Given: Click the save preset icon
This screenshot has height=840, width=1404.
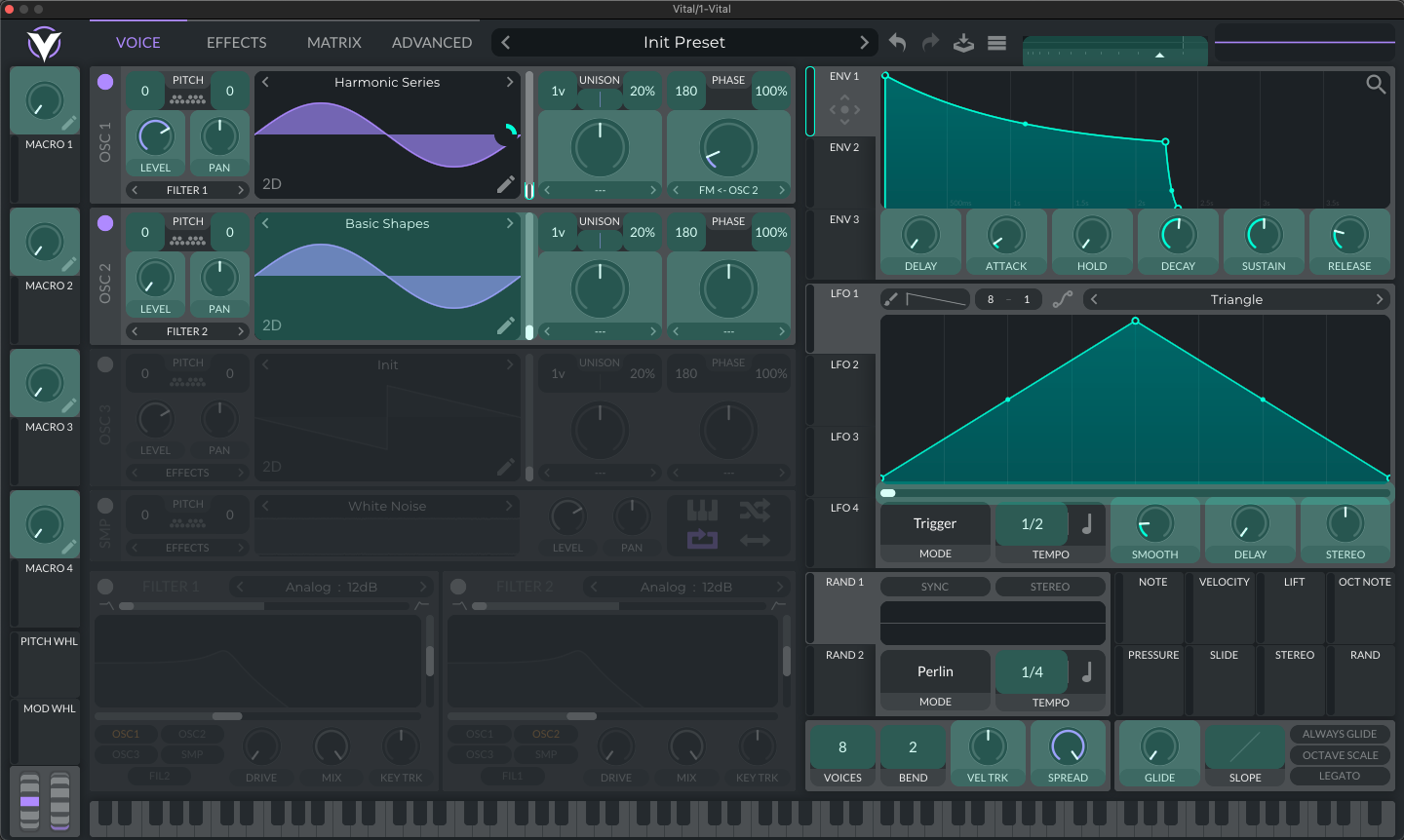Looking at the screenshot, I should coord(963,43).
